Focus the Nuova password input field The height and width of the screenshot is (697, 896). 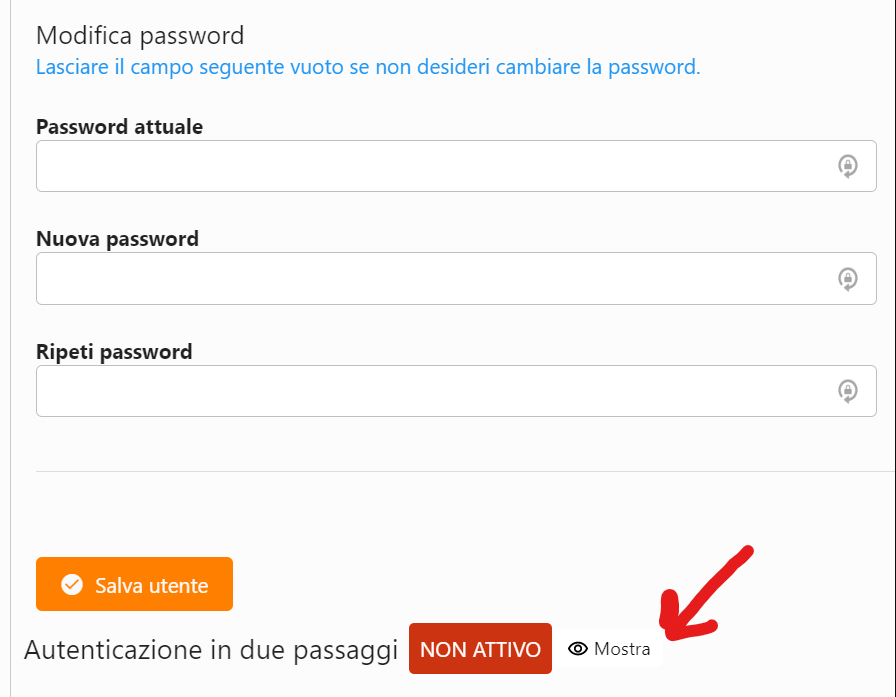pyautogui.click(x=430, y=278)
